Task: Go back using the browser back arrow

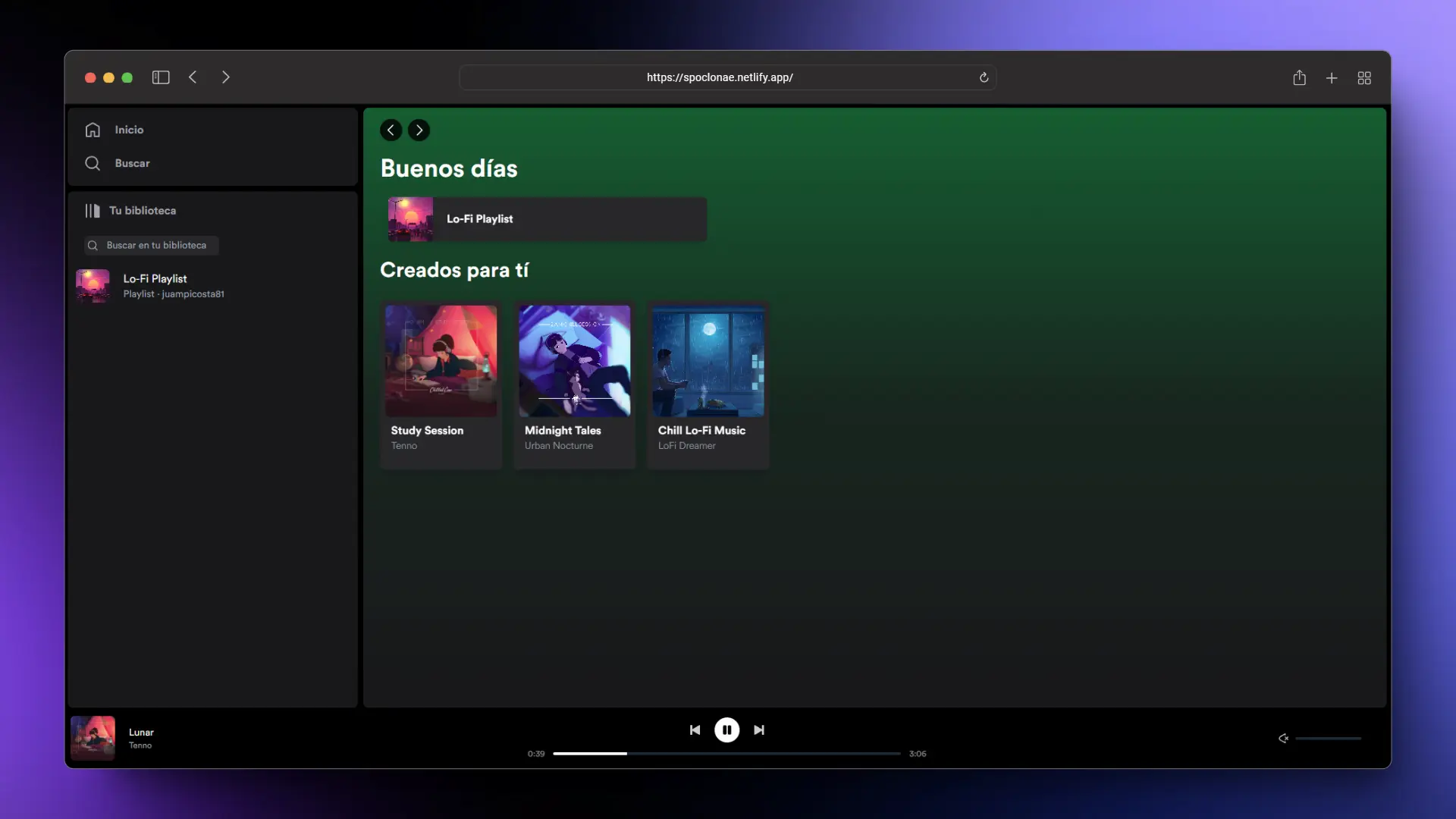Action: click(x=193, y=77)
